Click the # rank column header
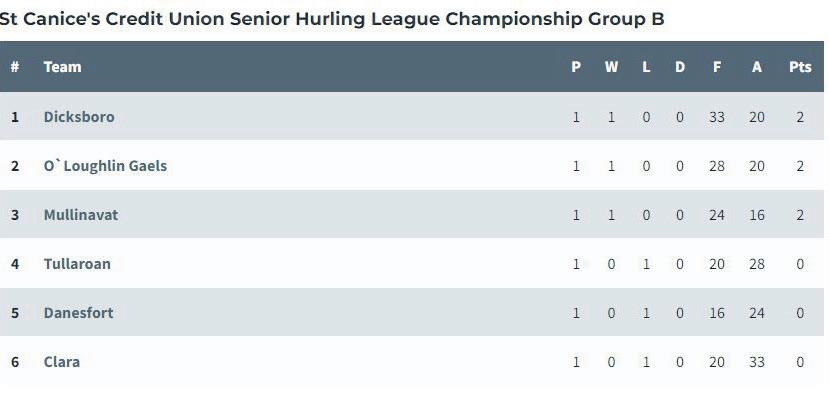This screenshot has width=829, height=397. (x=15, y=67)
